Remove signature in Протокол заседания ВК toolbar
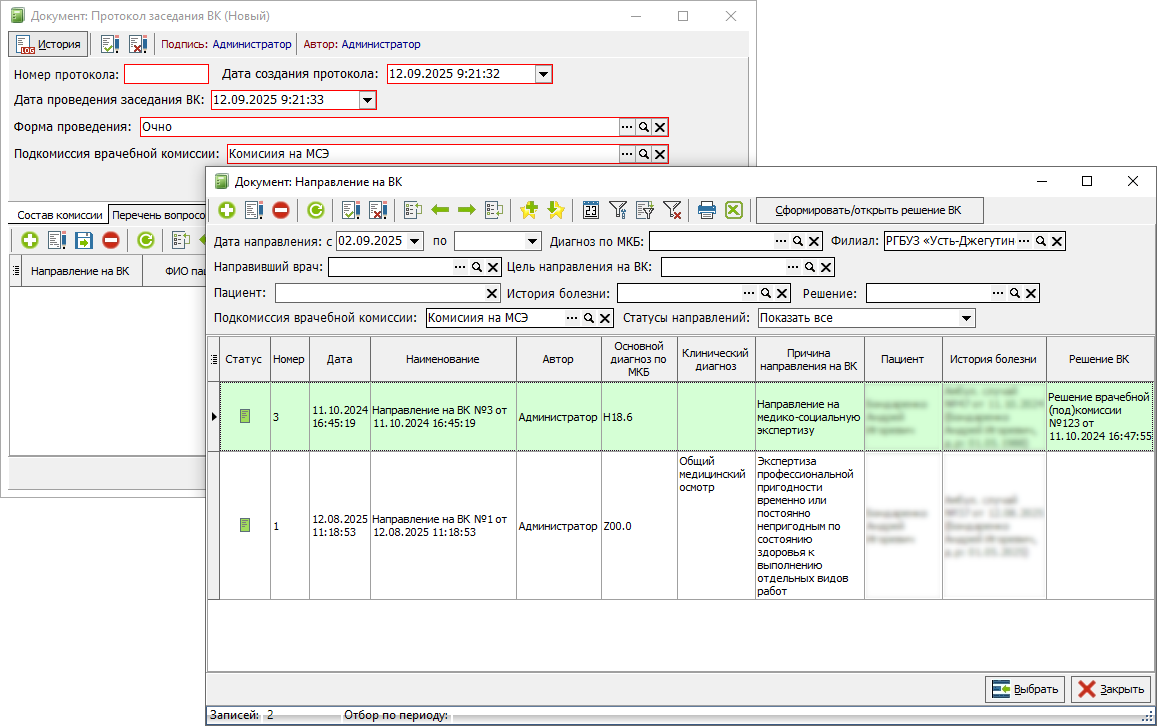This screenshot has height=726, width=1157. (x=137, y=44)
